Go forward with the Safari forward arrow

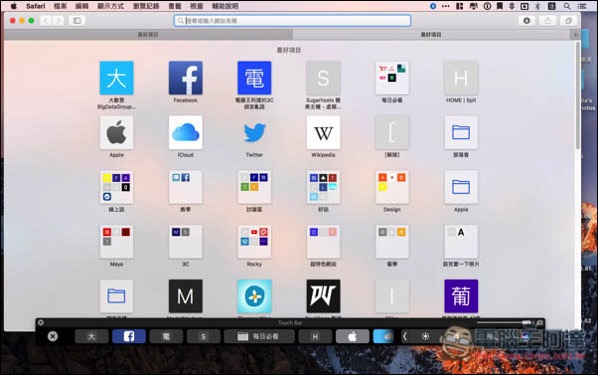click(58, 21)
